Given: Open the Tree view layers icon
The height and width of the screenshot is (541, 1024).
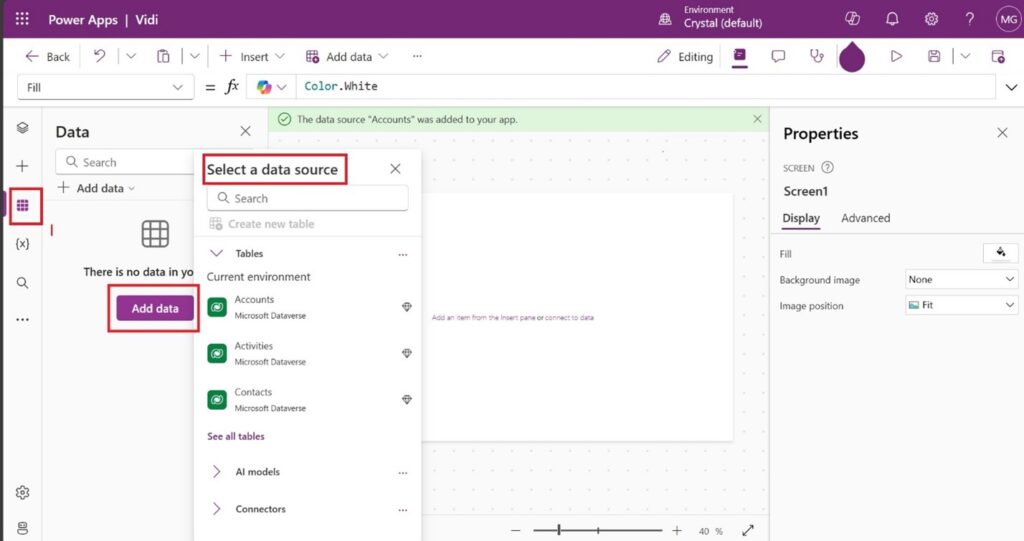Looking at the screenshot, I should coord(22,128).
